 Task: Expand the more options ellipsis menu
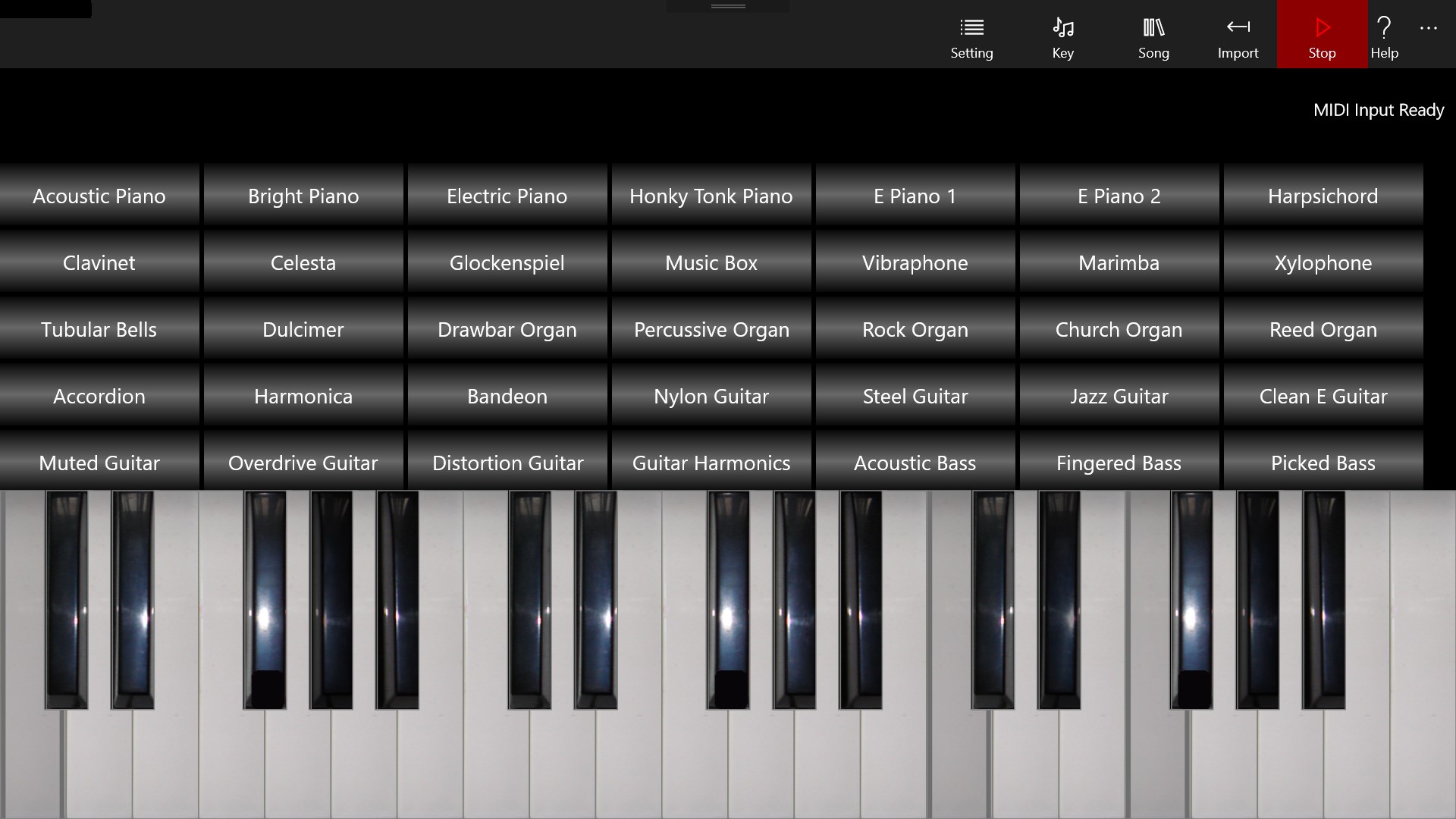[x=1429, y=28]
